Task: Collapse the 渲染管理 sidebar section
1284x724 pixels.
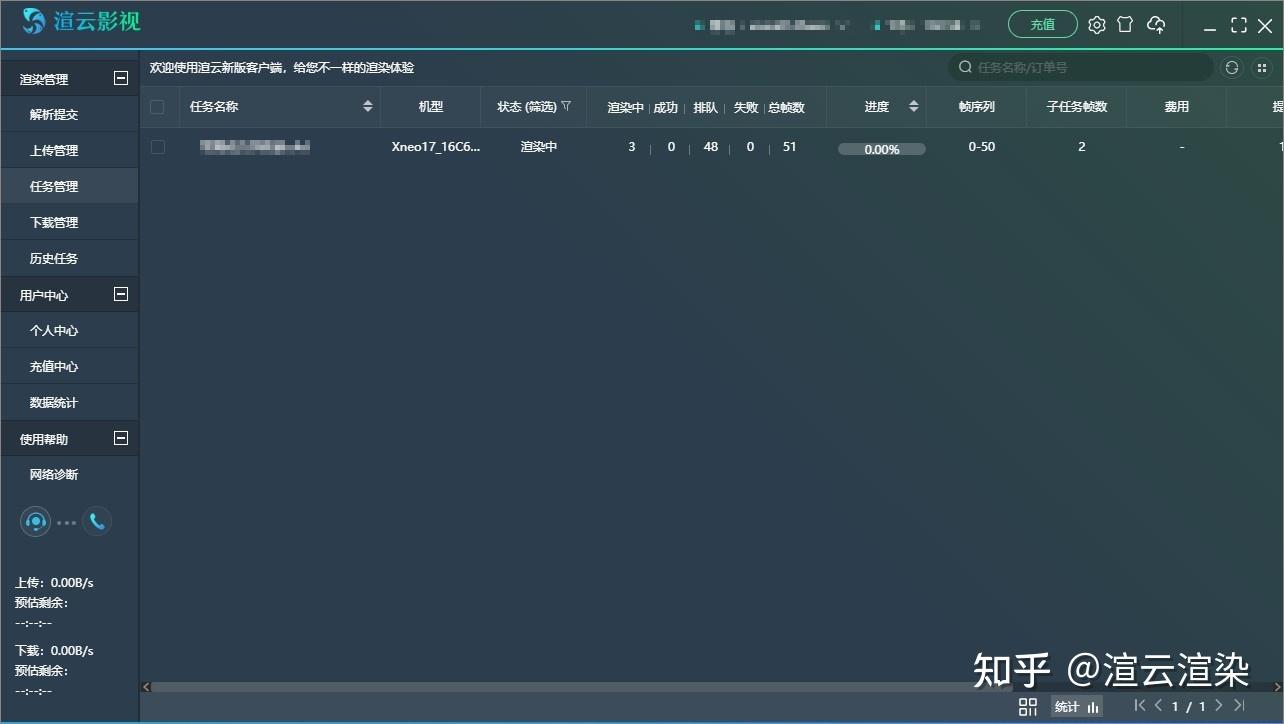Action: point(120,77)
